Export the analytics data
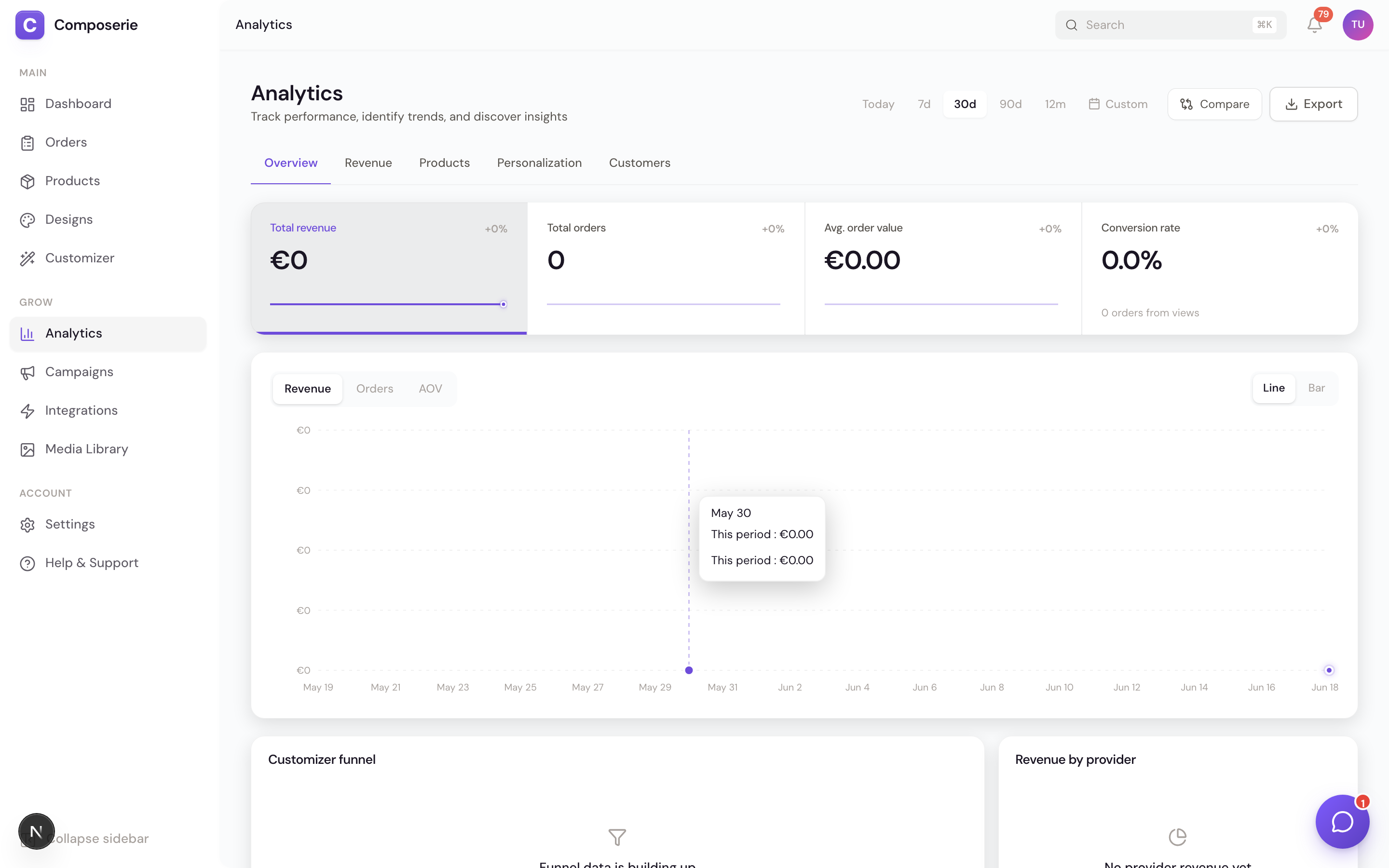Image resolution: width=1389 pixels, height=868 pixels. 1313,104
